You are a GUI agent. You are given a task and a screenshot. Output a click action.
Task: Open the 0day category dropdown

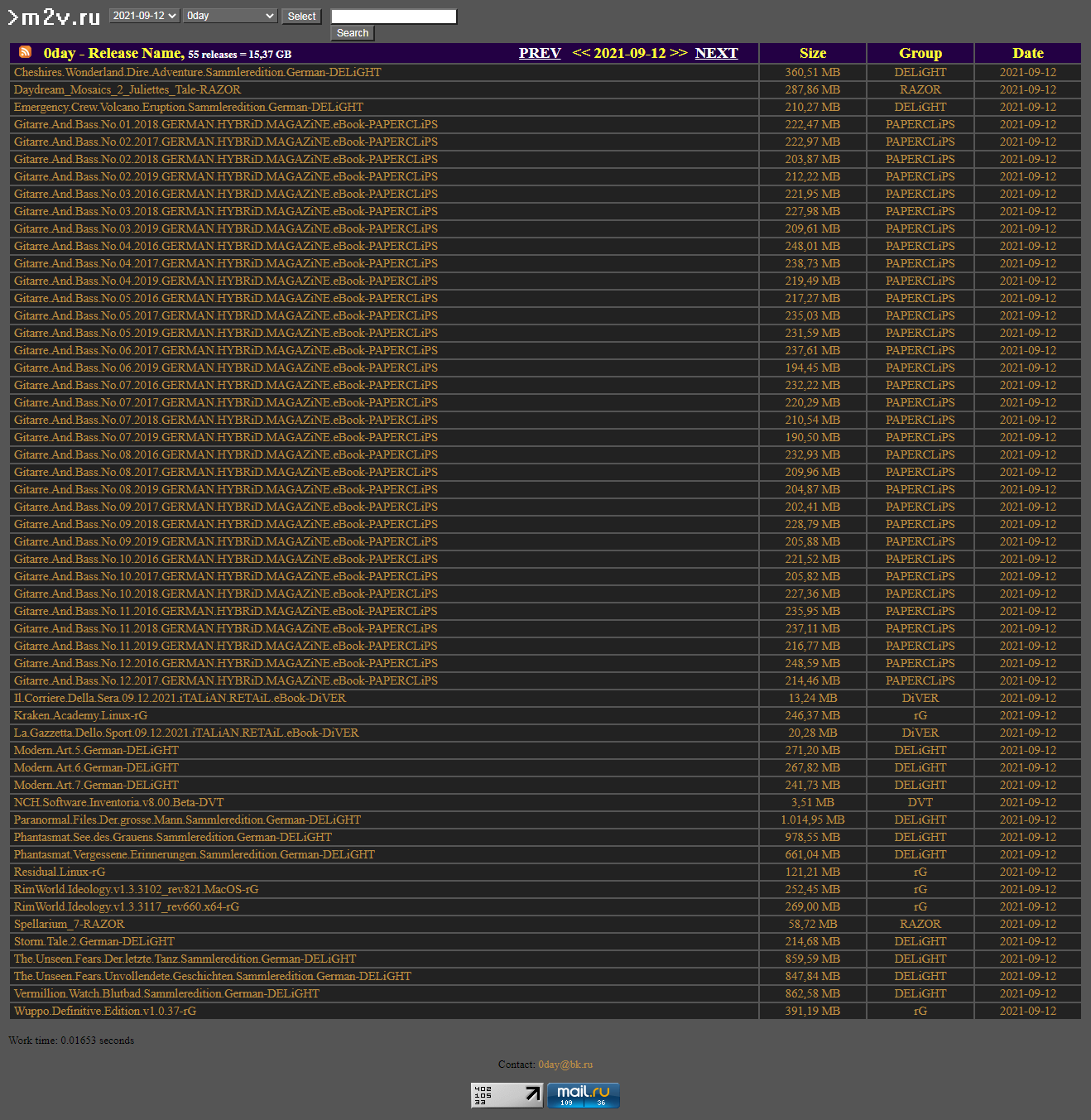(x=230, y=16)
